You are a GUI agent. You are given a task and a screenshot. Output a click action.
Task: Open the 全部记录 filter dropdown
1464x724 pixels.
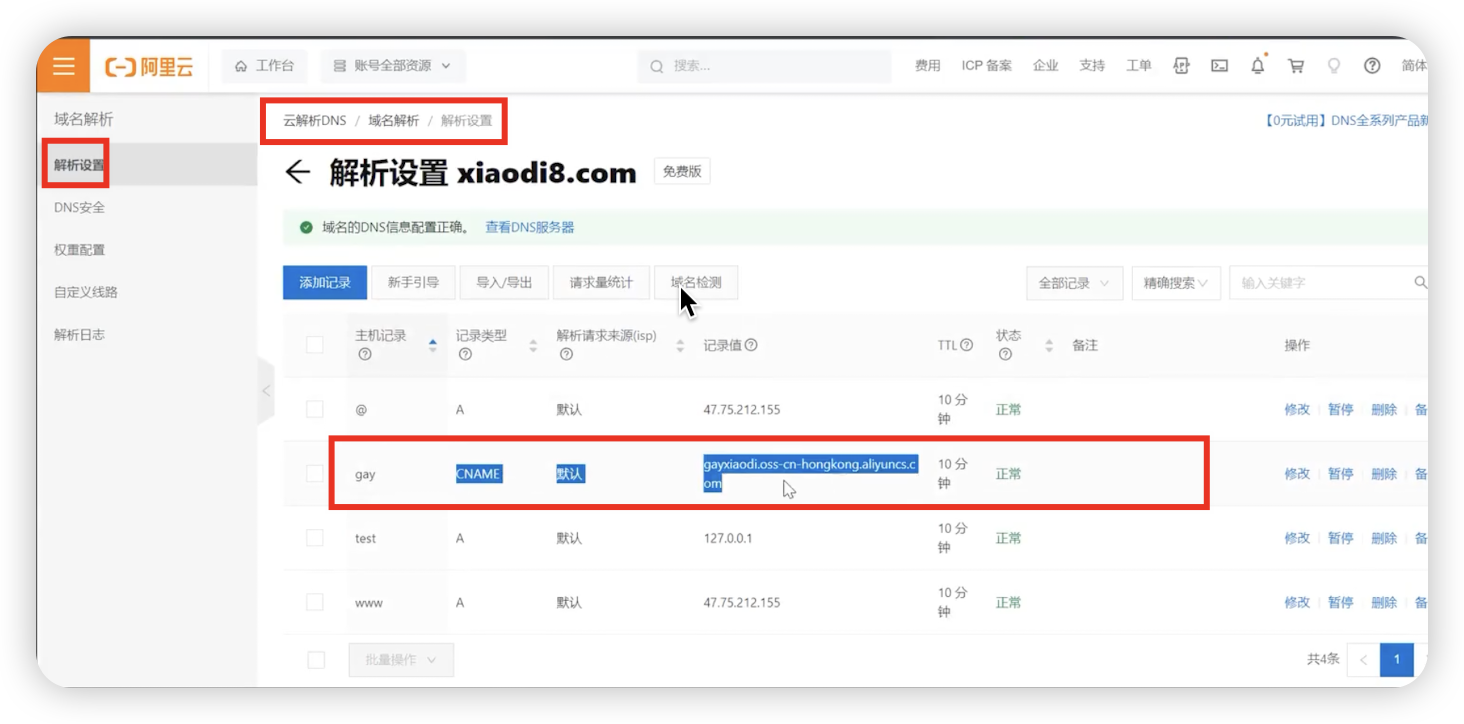point(1074,283)
